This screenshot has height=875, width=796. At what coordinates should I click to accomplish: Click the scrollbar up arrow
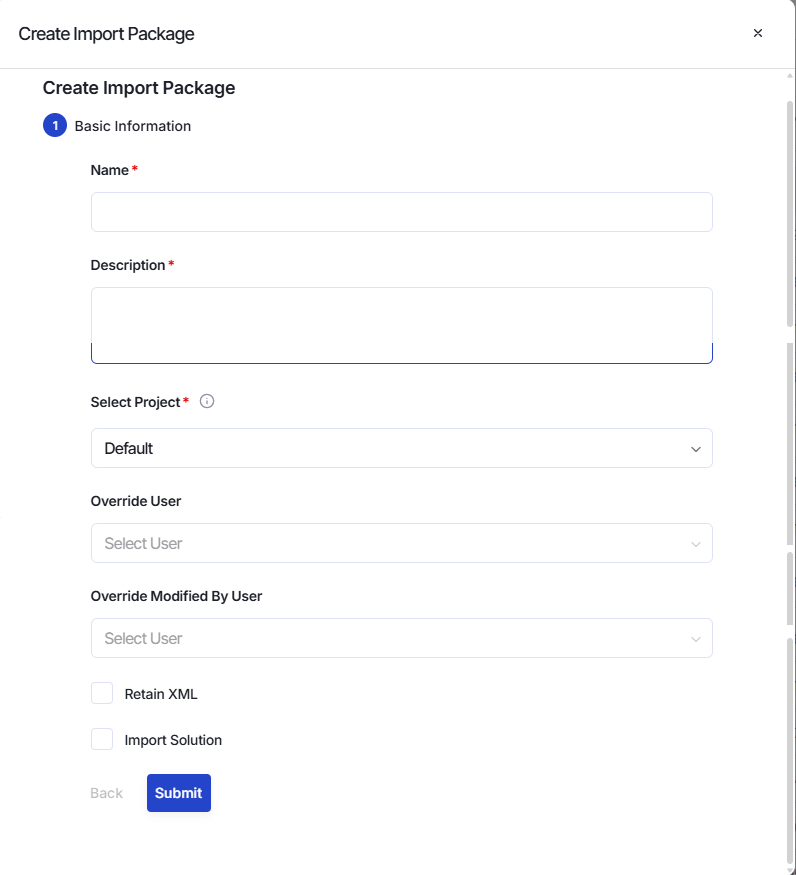(790, 75)
